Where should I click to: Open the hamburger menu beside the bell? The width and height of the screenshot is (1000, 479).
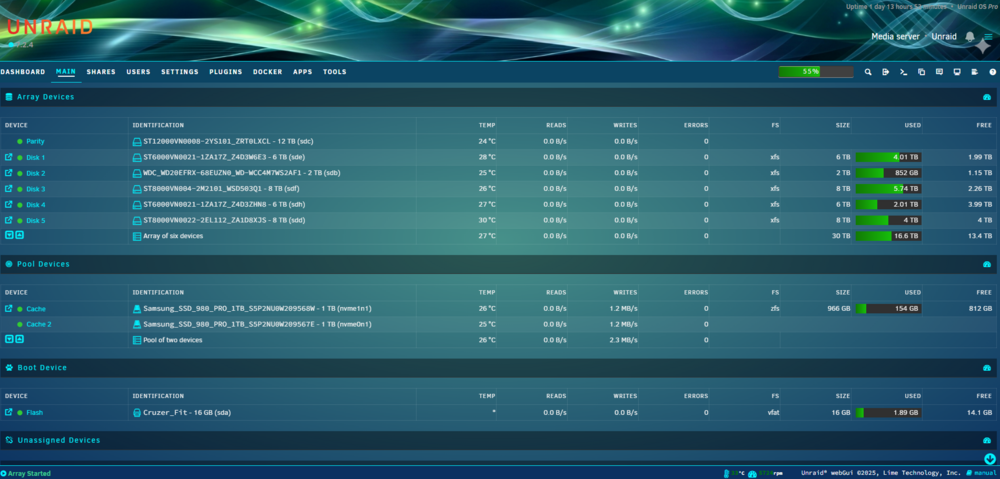[x=988, y=36]
